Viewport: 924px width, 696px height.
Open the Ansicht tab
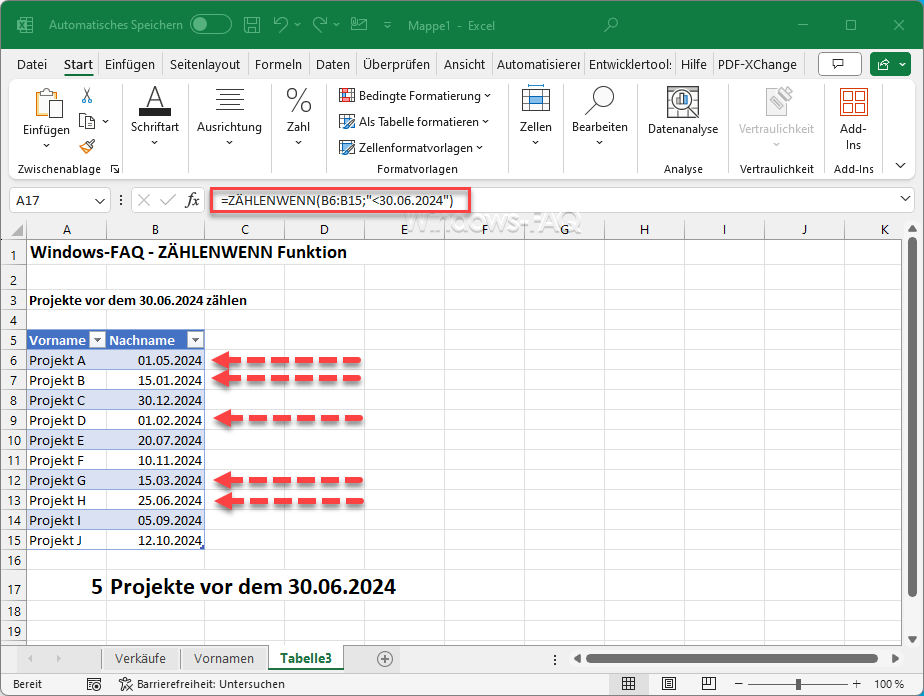point(464,64)
